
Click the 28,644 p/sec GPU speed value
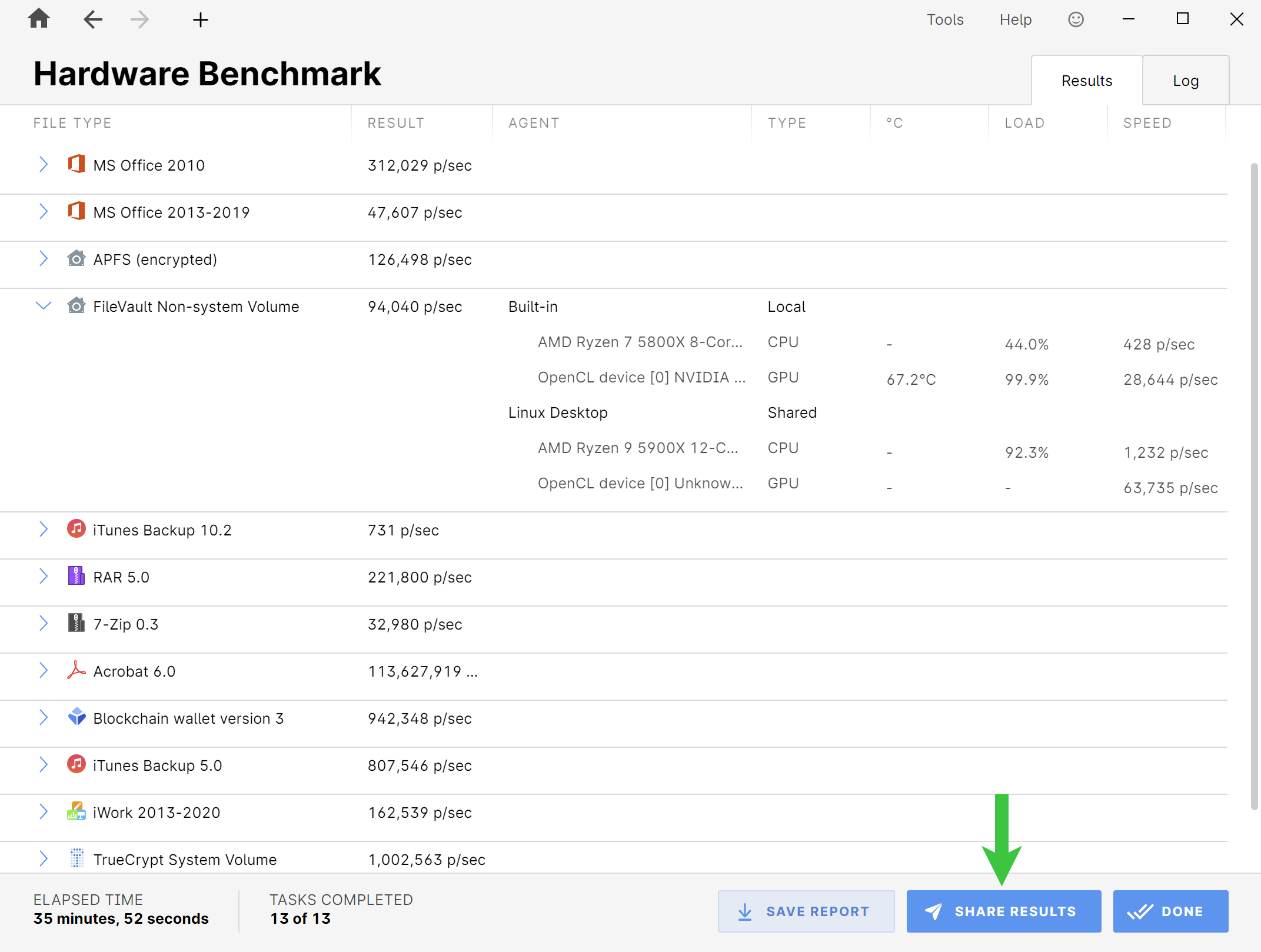tap(1170, 380)
